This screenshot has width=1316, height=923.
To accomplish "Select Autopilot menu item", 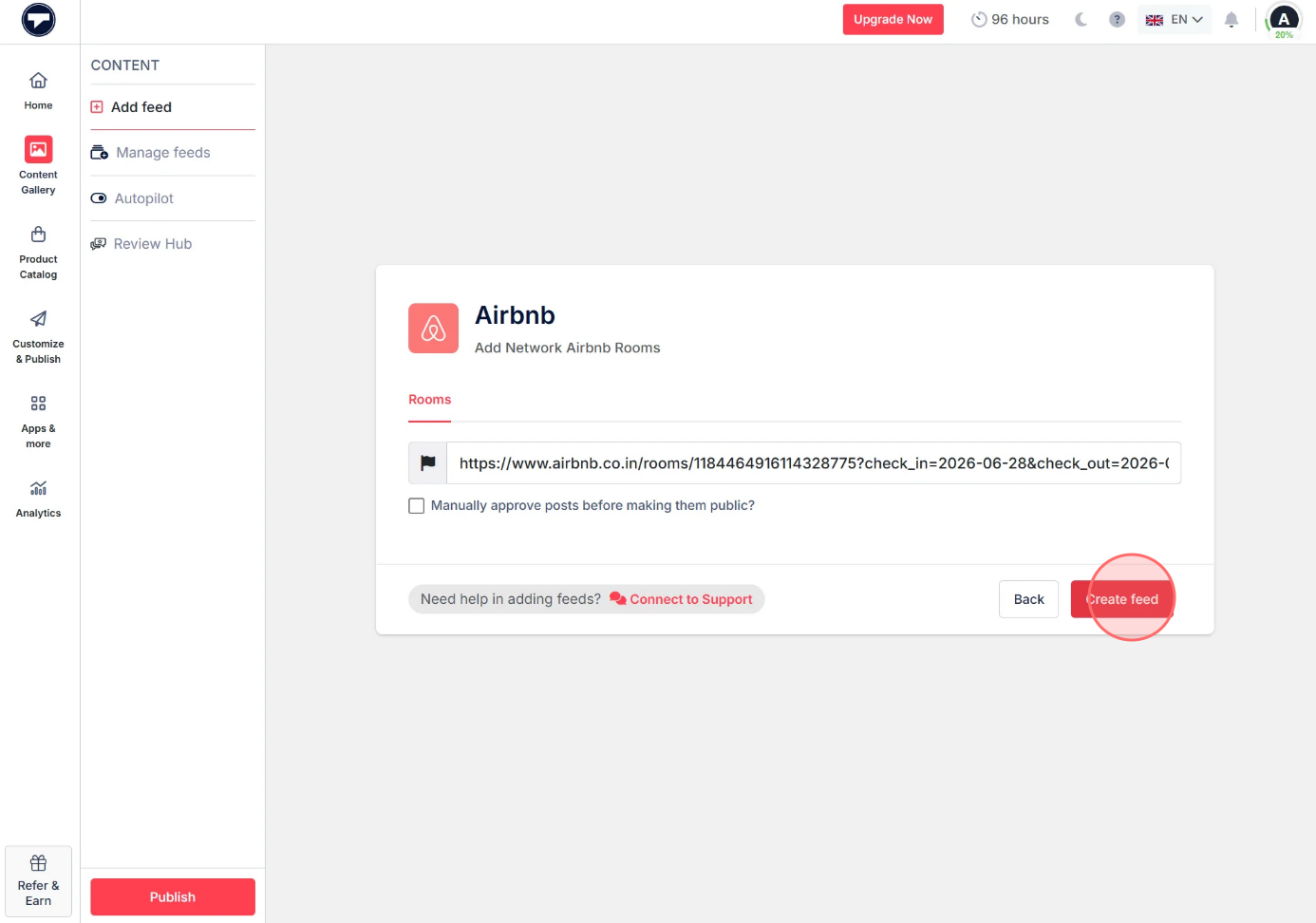I will pyautogui.click(x=173, y=198).
